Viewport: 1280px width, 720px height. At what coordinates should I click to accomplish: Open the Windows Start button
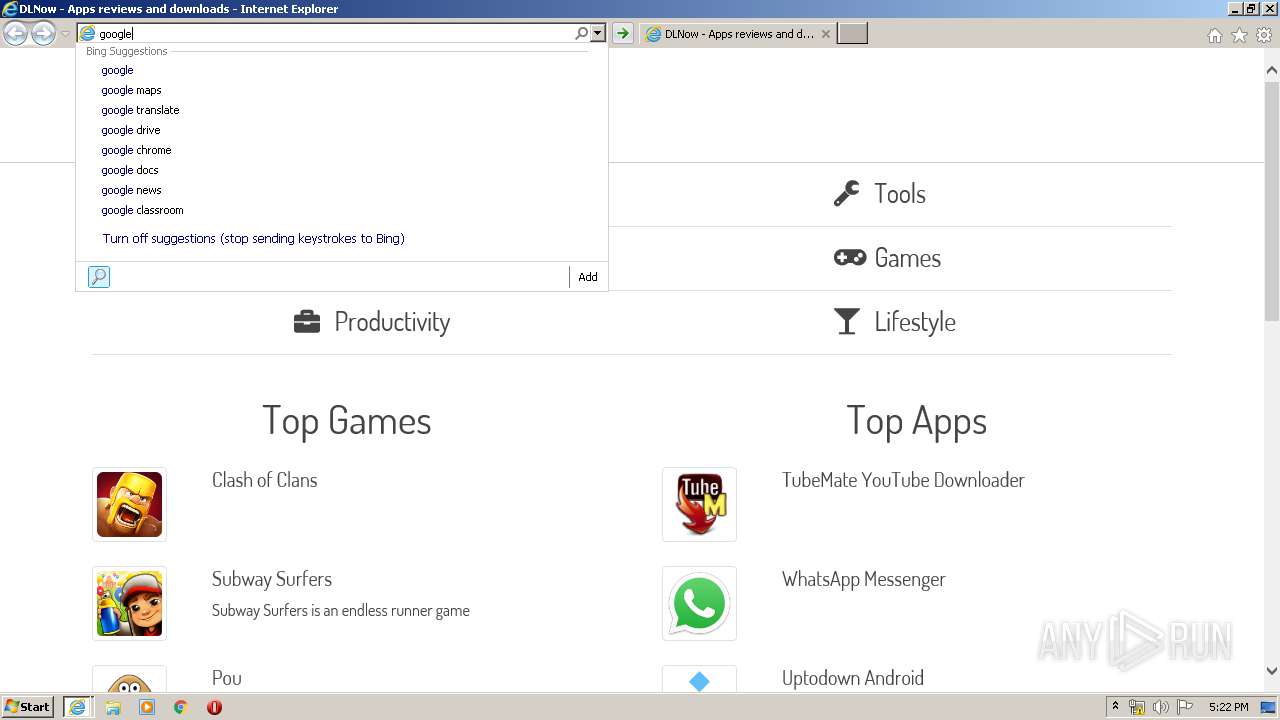pyautogui.click(x=28, y=707)
